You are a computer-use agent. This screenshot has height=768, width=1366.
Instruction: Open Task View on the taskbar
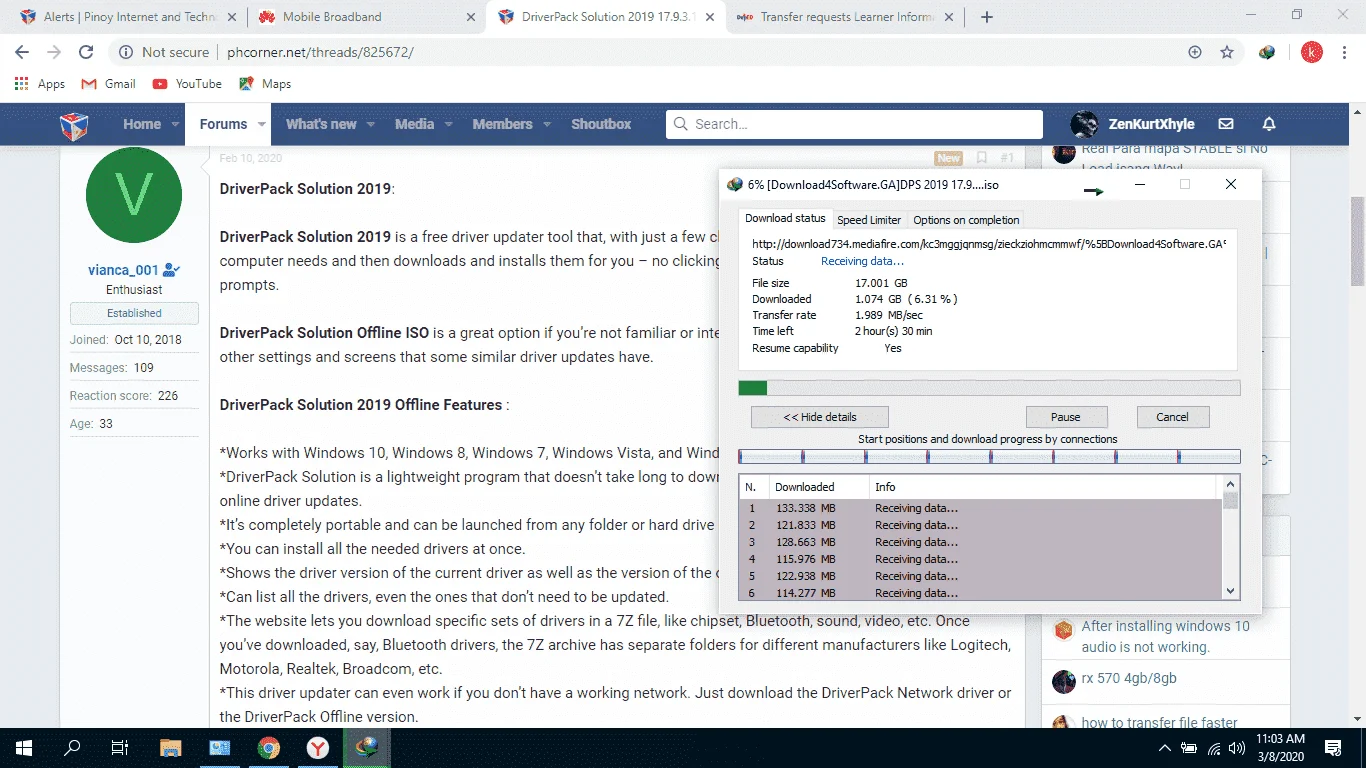click(120, 747)
